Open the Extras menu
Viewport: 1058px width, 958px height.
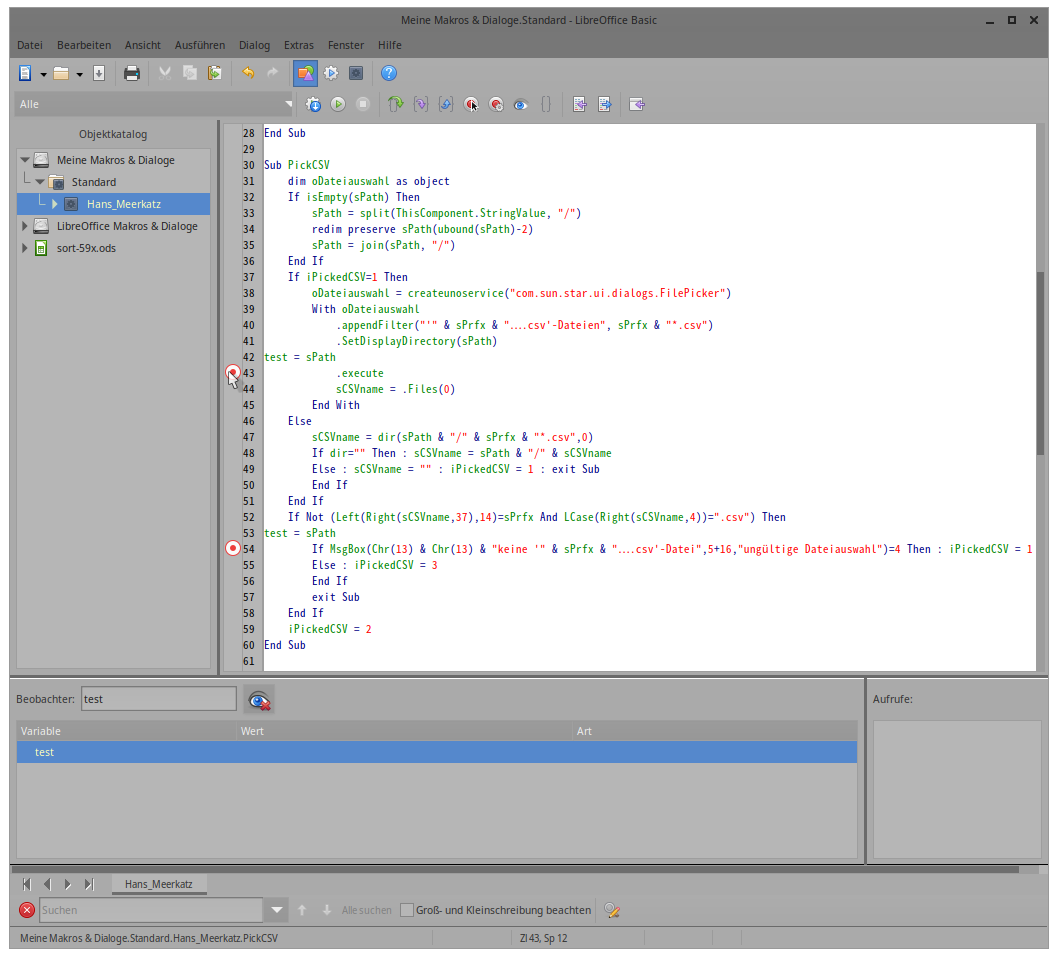coord(299,45)
